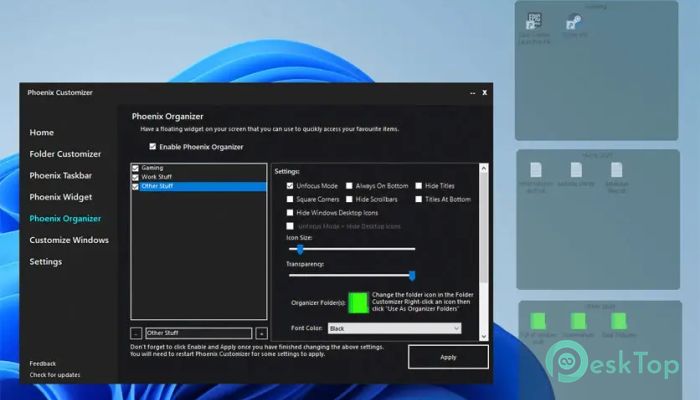Click scroll down arrow in Settings panel

coord(483,336)
